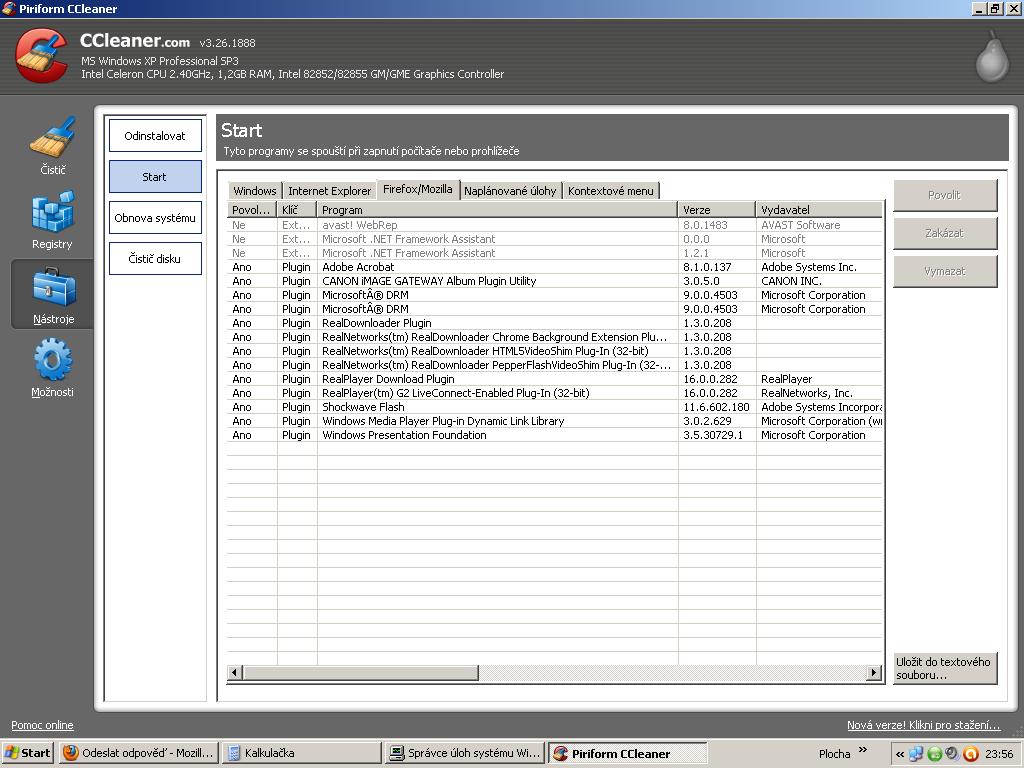Open the Možnosti gear icon
The image size is (1024, 768).
tap(52, 359)
